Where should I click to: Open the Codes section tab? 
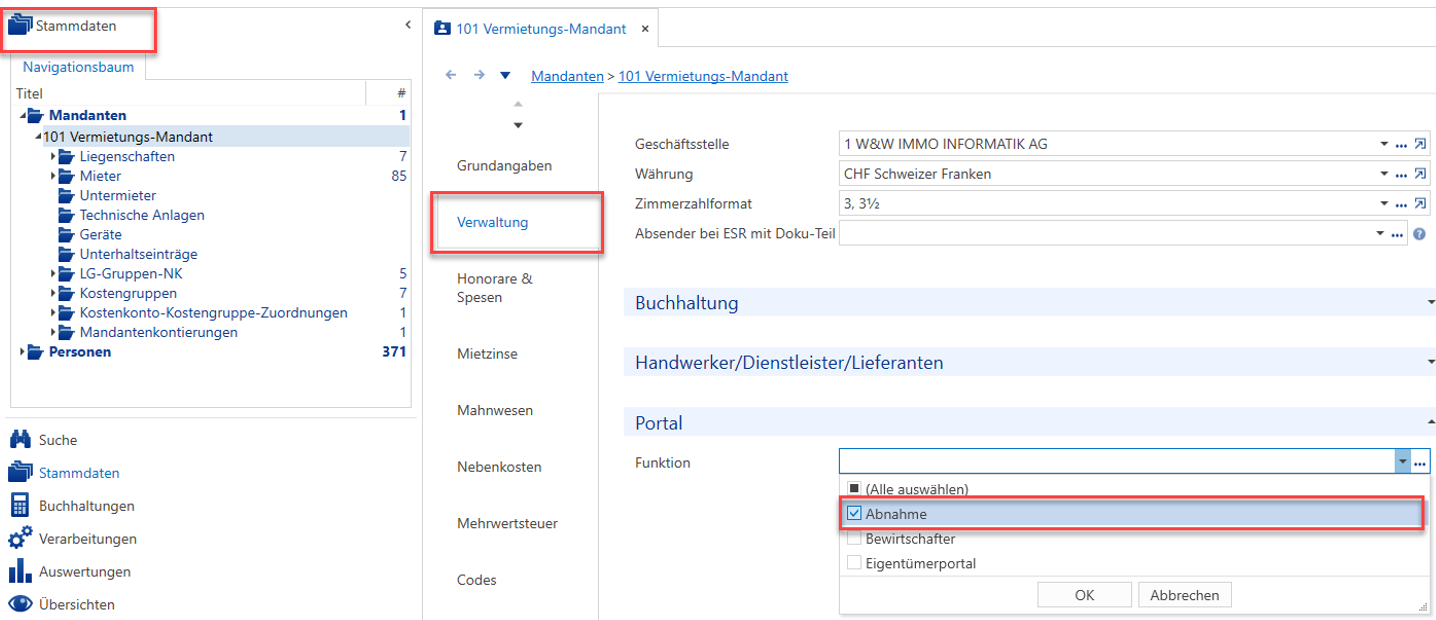coord(477,580)
